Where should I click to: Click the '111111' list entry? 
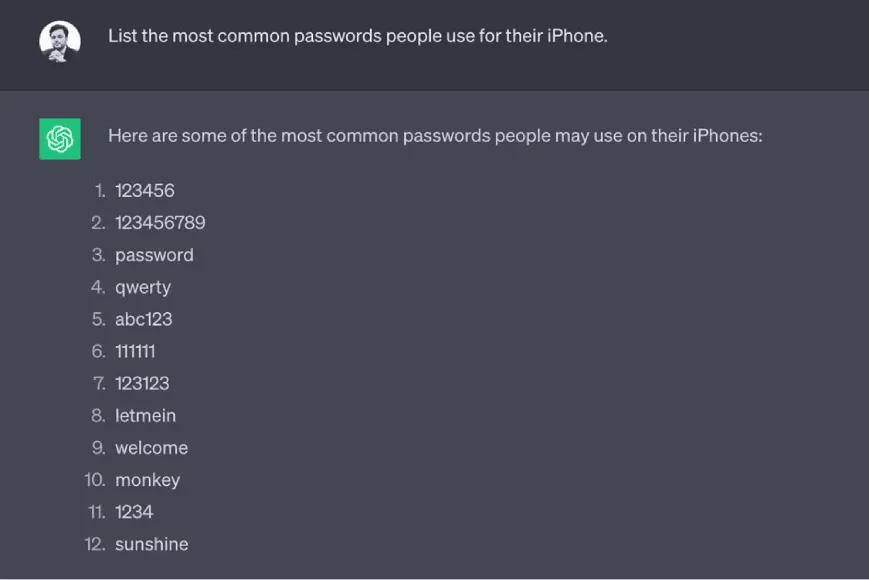[135, 351]
